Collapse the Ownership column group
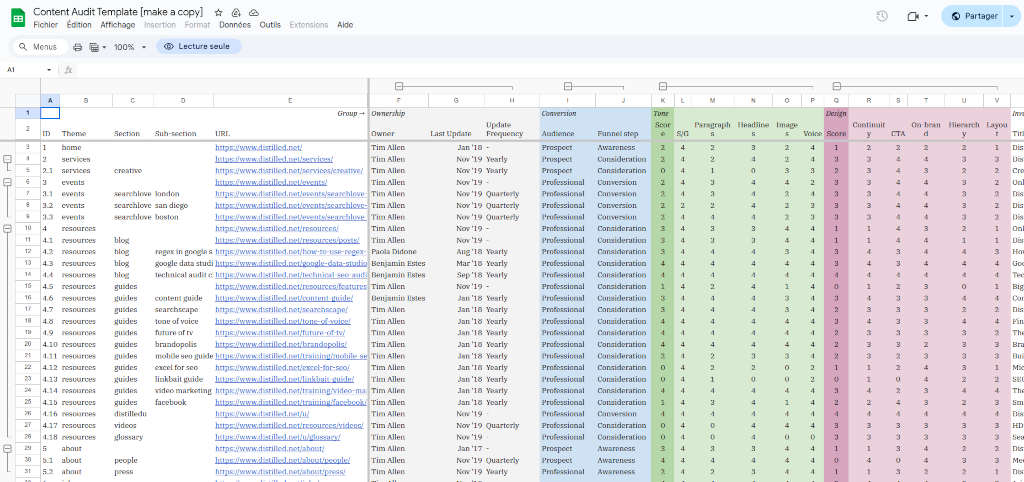Image resolution: width=1024 pixels, height=482 pixels. click(399, 86)
